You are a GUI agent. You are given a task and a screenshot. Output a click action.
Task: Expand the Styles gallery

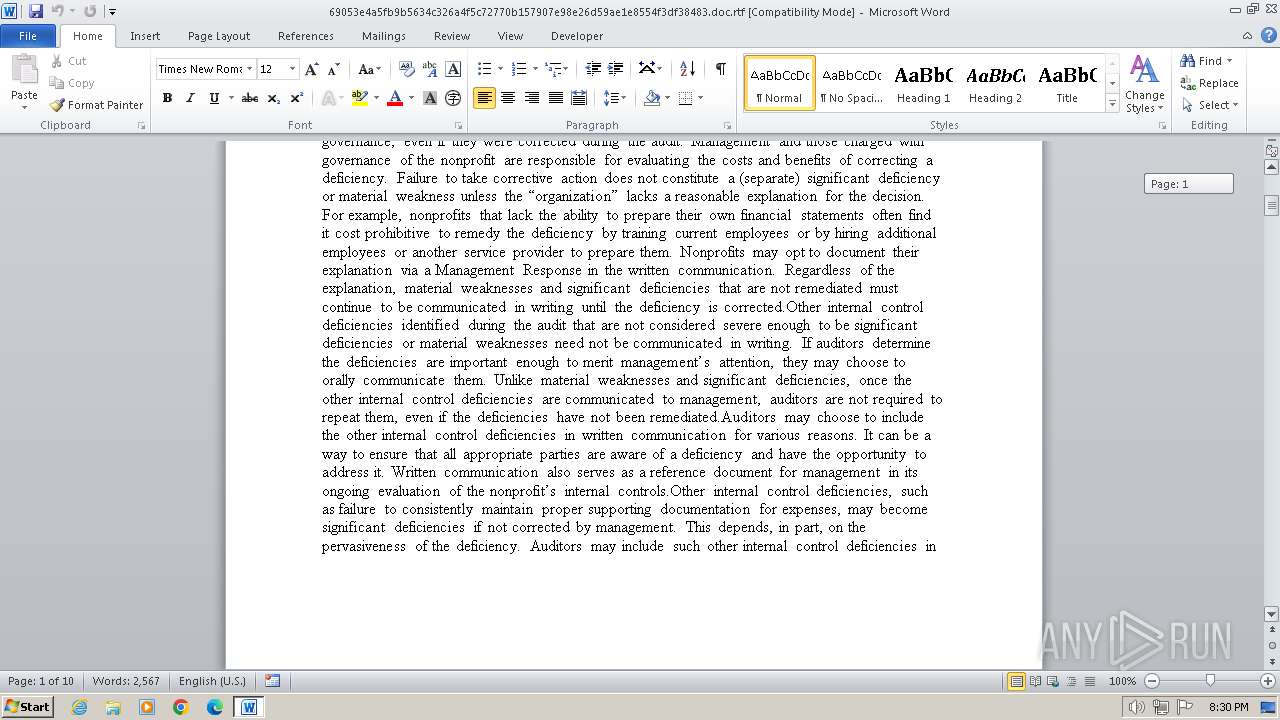(1112, 105)
